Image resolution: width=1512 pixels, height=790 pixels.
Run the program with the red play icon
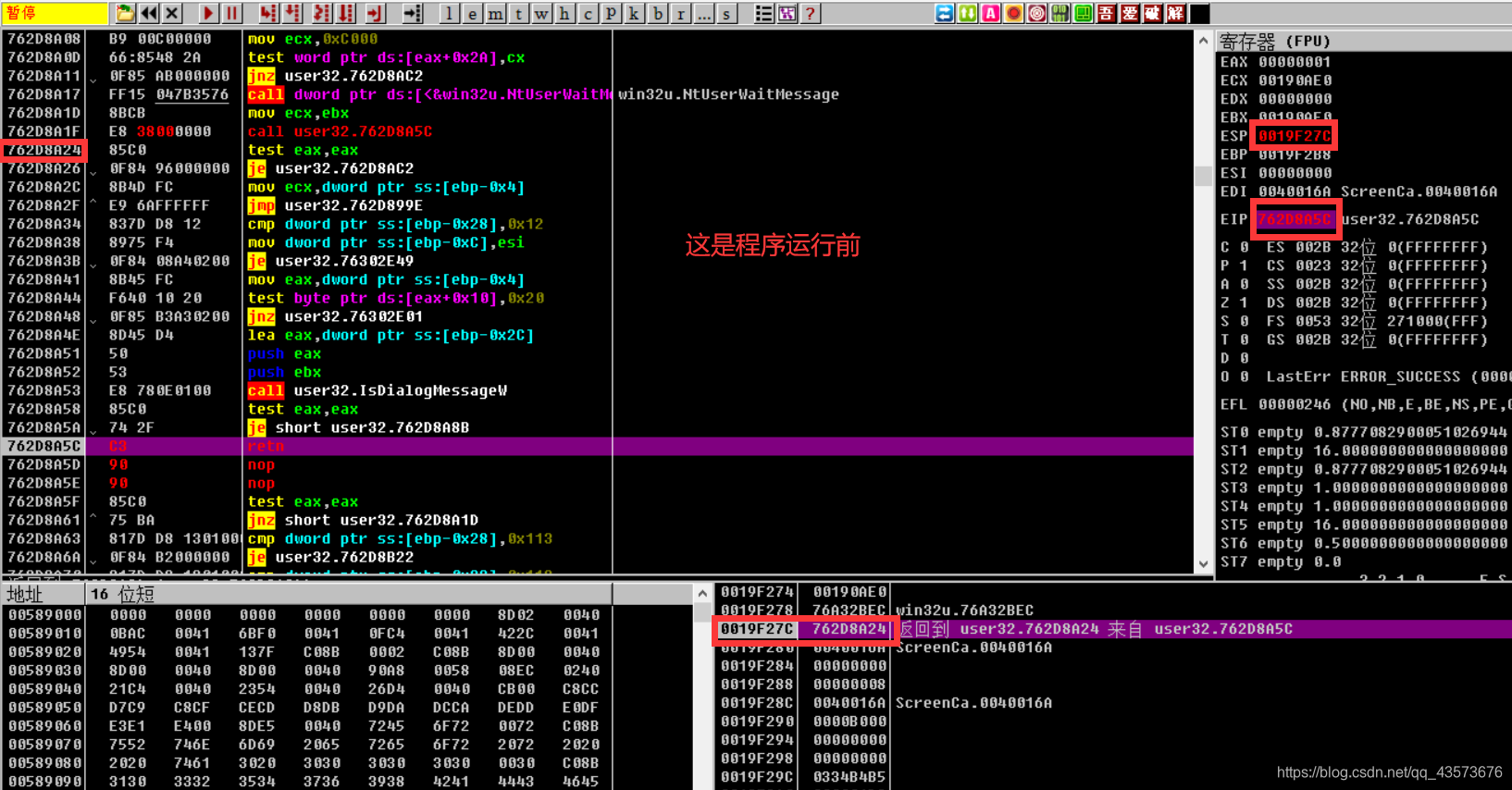tap(208, 13)
